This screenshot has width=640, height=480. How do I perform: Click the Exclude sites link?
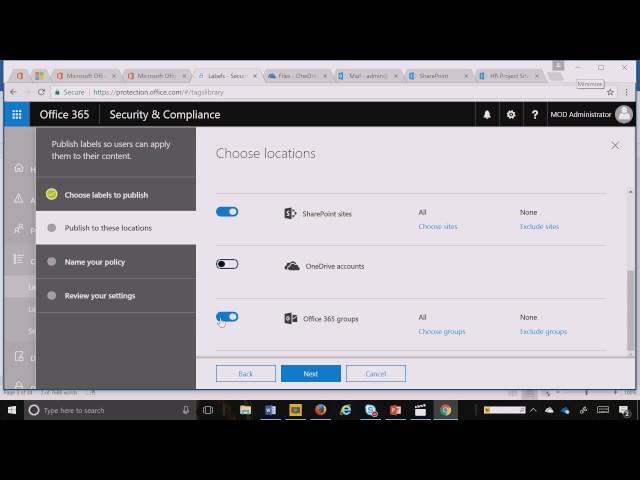[539, 227]
